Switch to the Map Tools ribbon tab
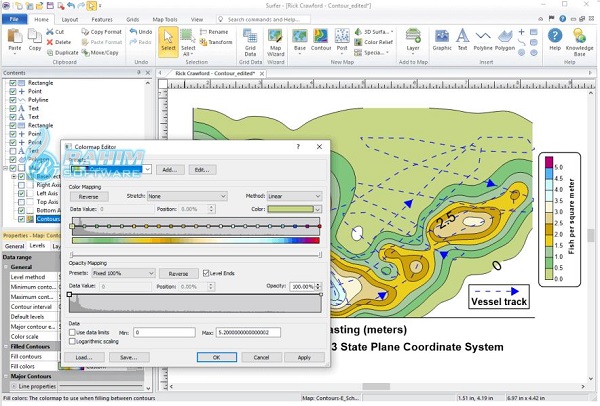The height and width of the screenshot is (406, 600). 165,19
